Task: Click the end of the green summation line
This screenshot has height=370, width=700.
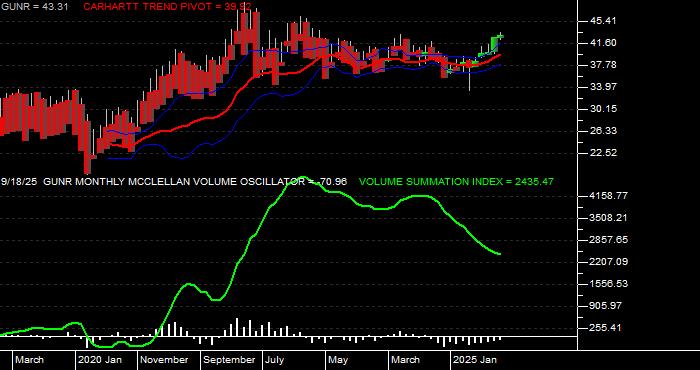Action: (500, 254)
